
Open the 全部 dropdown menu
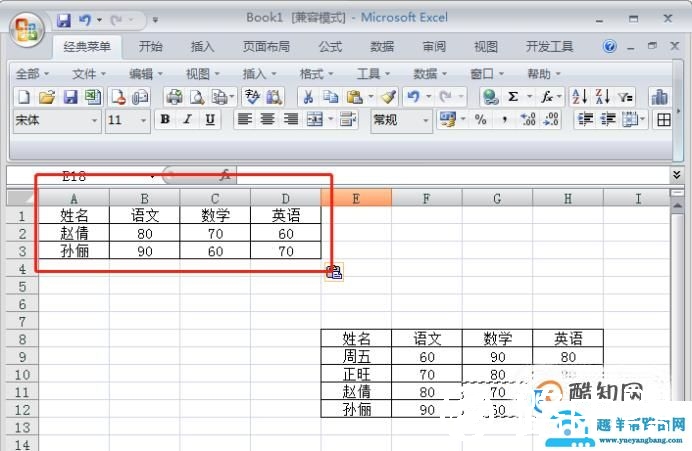(32, 74)
